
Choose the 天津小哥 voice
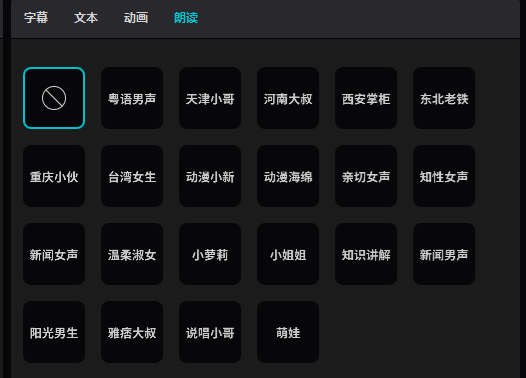(210, 98)
